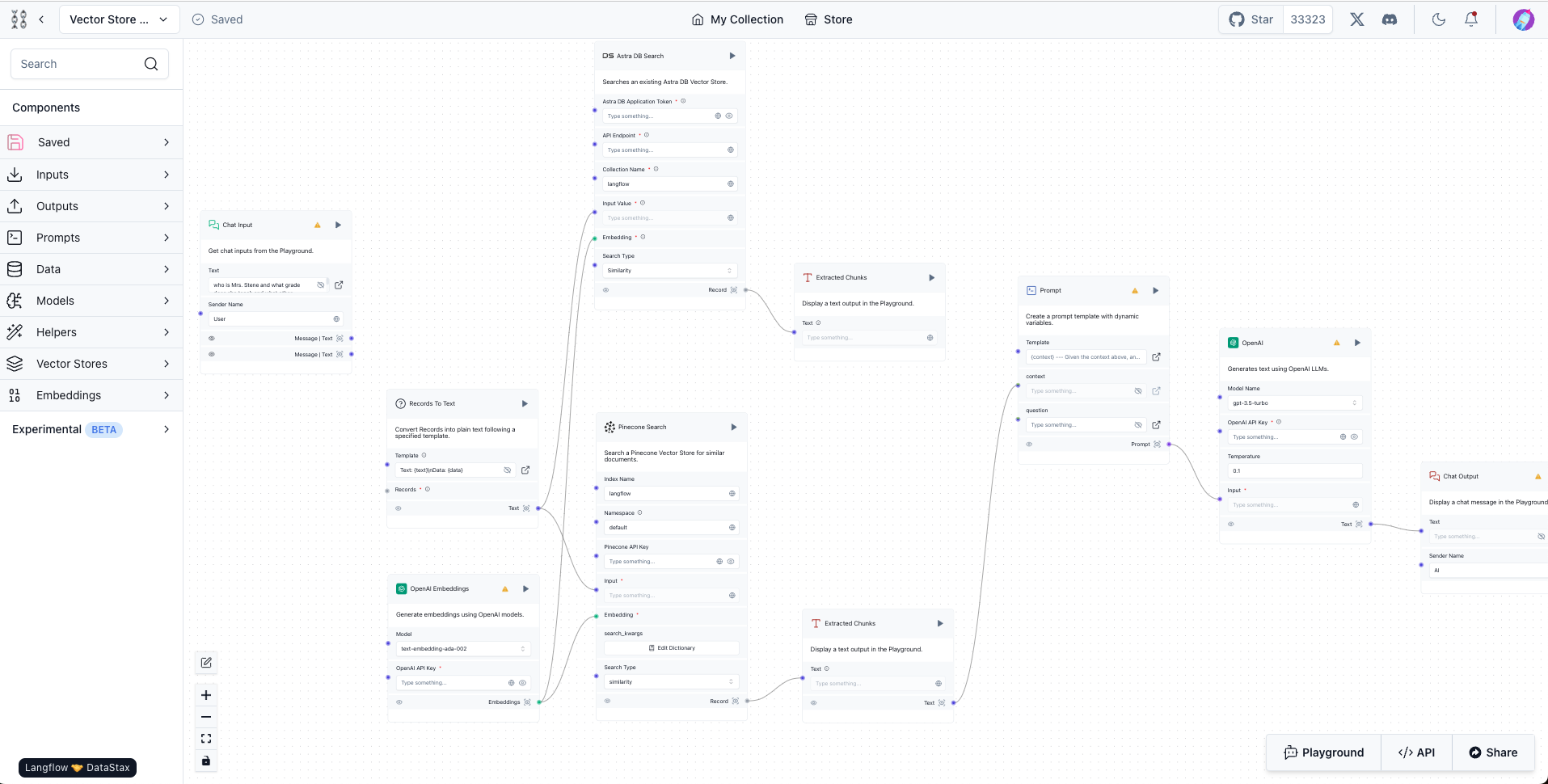Click the components Search field
This screenshot has width=1548, height=784.
click(x=79, y=64)
